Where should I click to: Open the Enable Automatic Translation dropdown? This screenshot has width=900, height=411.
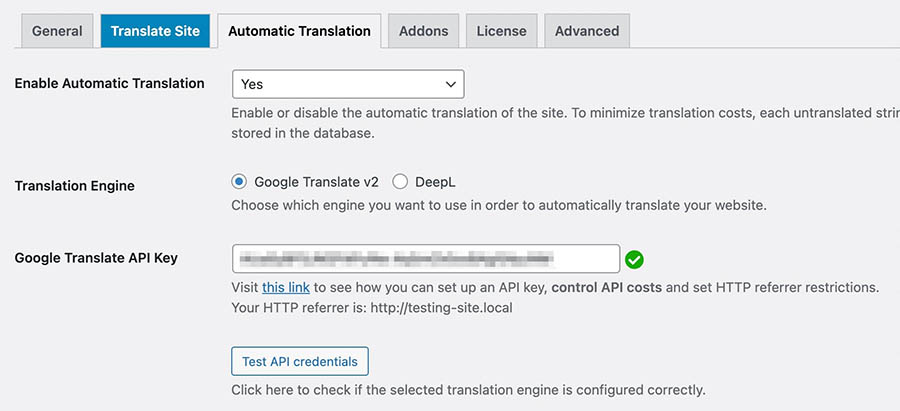(x=347, y=84)
